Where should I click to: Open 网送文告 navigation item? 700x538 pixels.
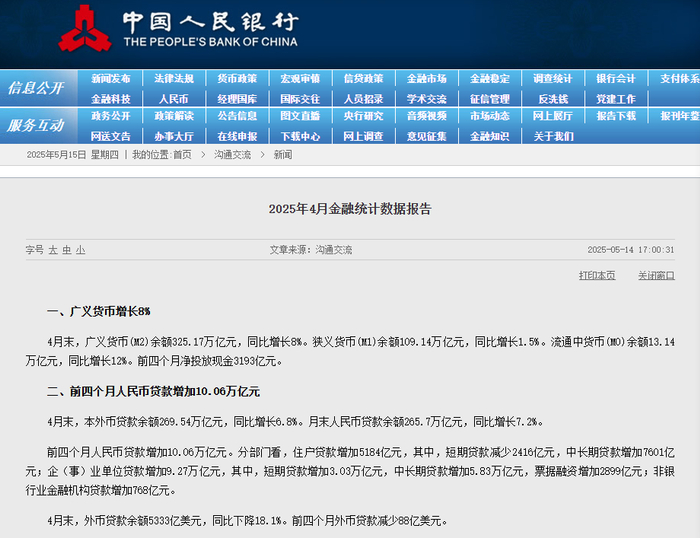tap(111, 136)
